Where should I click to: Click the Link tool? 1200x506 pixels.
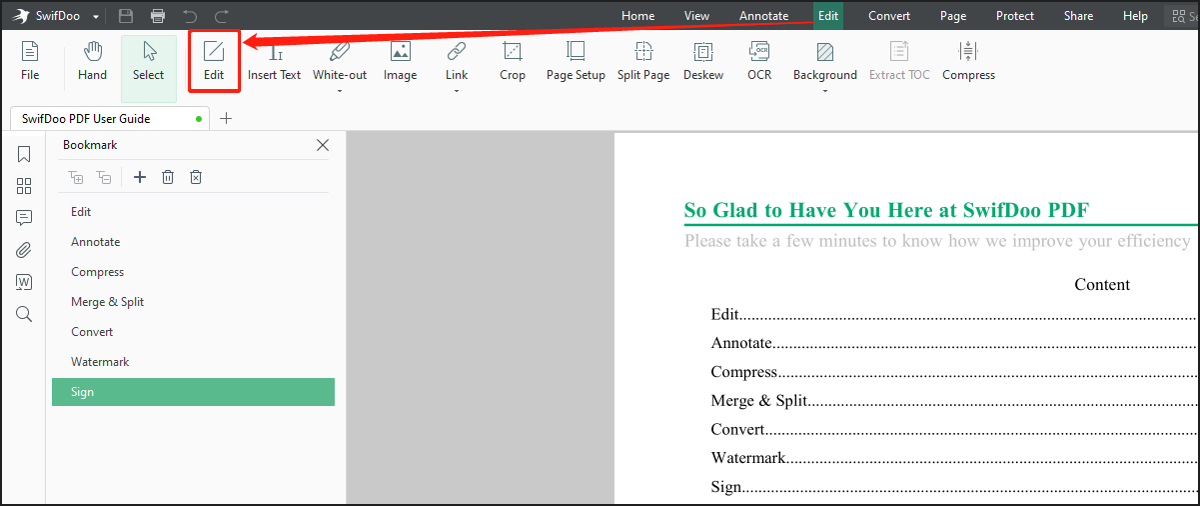point(457,61)
